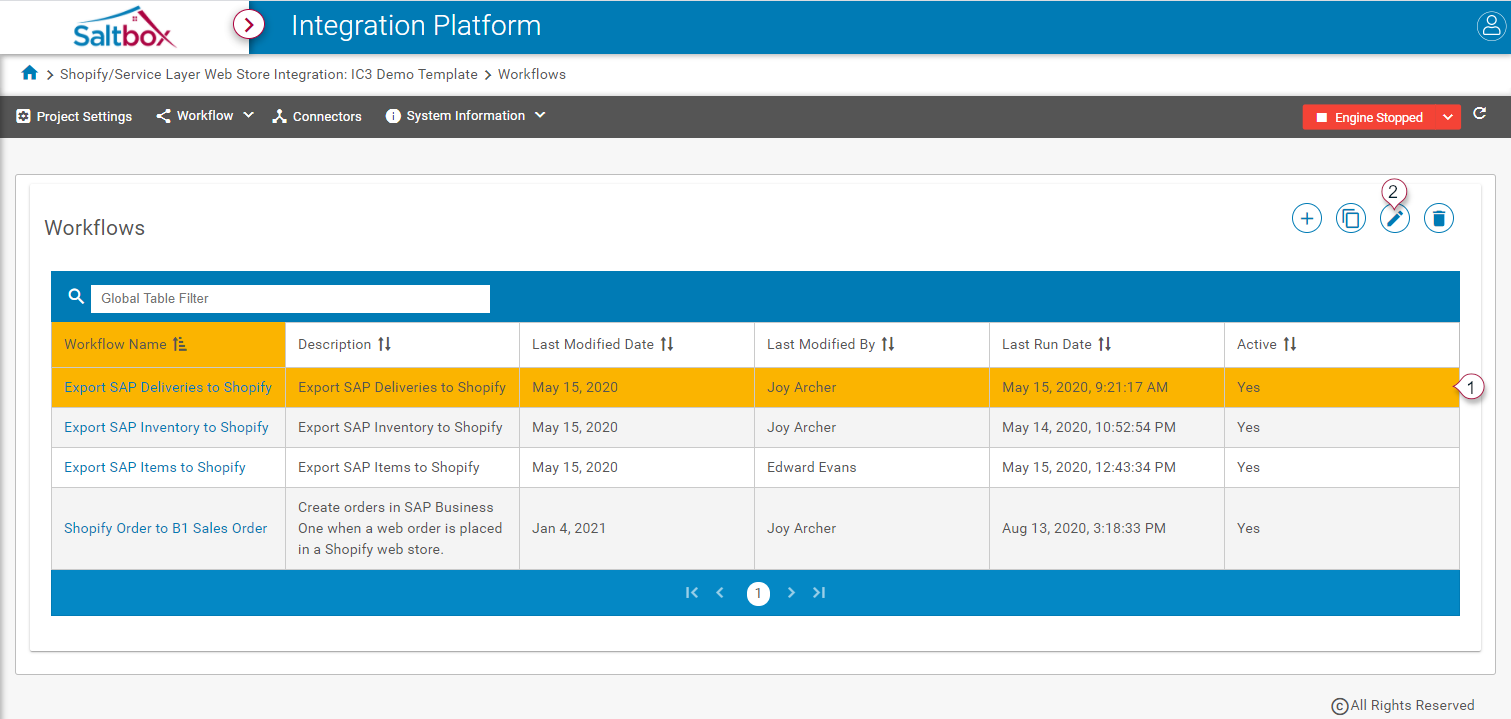Focus the Global Table Filter field
Screen dimensions: 1511x719
[x=290, y=298]
